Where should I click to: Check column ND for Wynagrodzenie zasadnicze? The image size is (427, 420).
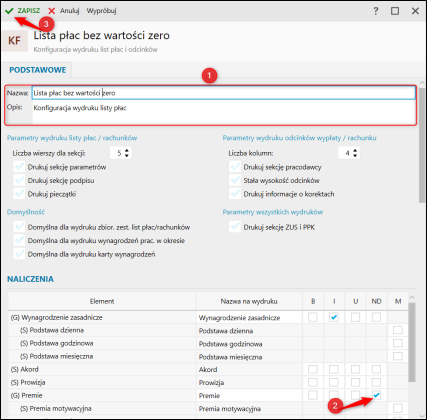click(376, 317)
